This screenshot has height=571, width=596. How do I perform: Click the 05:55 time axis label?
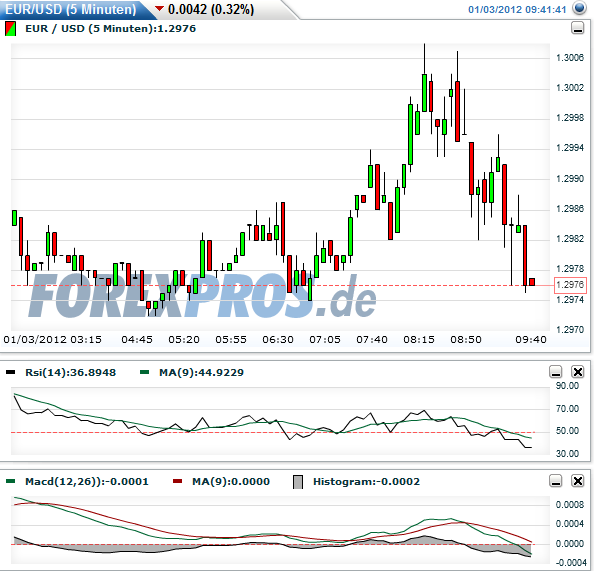(x=231, y=339)
